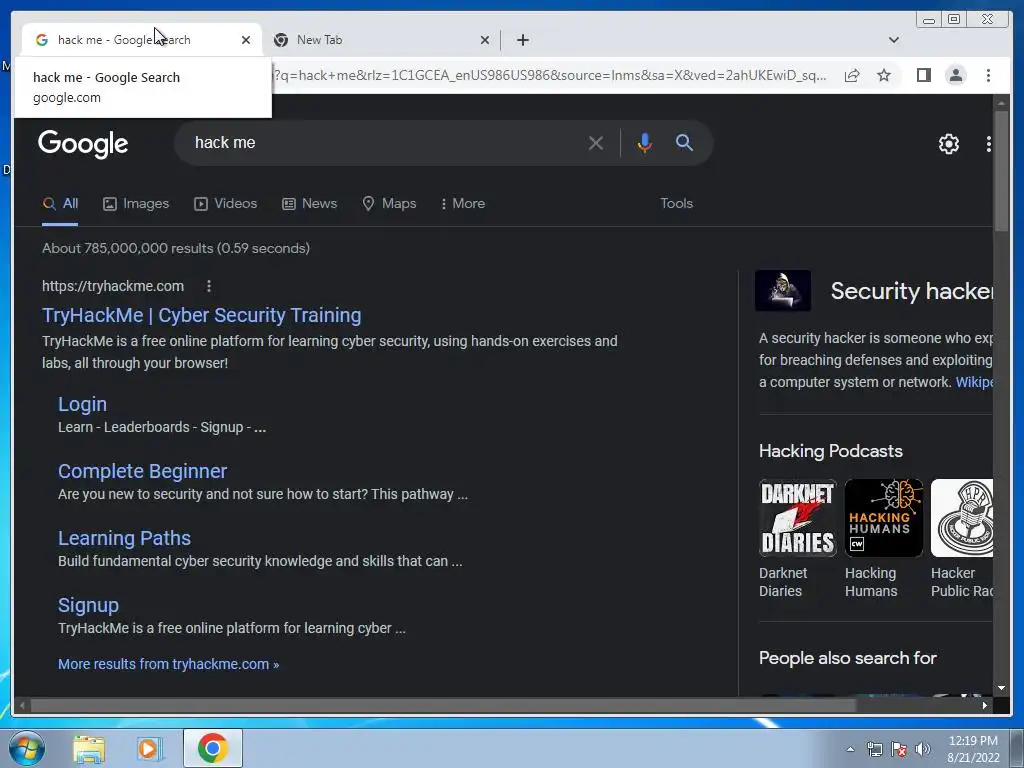
Task: Click the horizontal scrollbar left arrow
Action: 22,705
